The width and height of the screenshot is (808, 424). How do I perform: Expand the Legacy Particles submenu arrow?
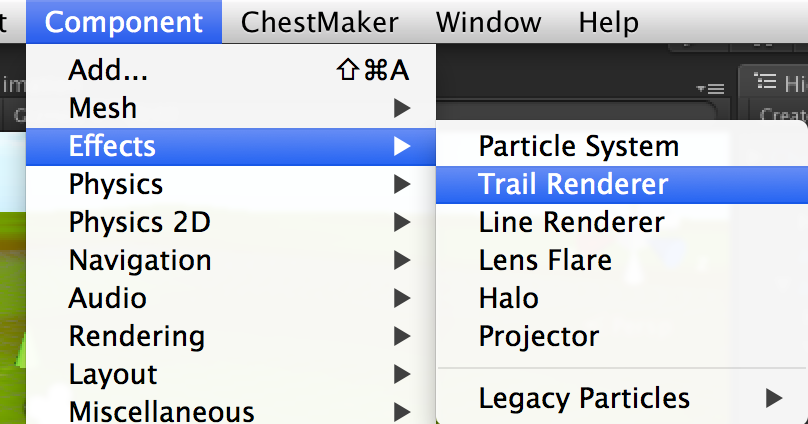774,398
